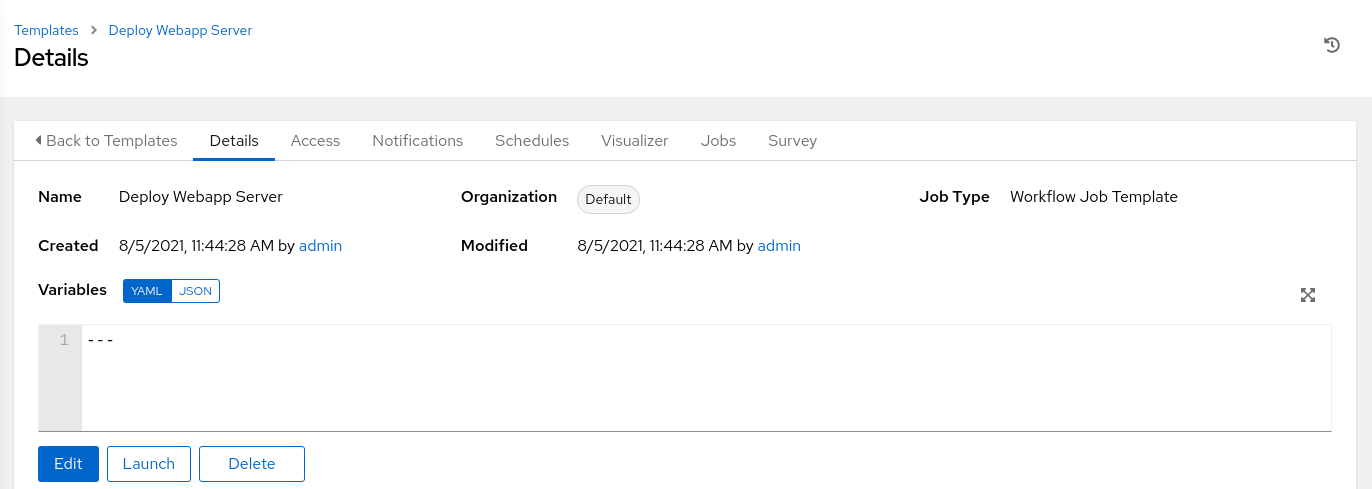Open the Notifications tab
The image size is (1372, 489).
417,141
